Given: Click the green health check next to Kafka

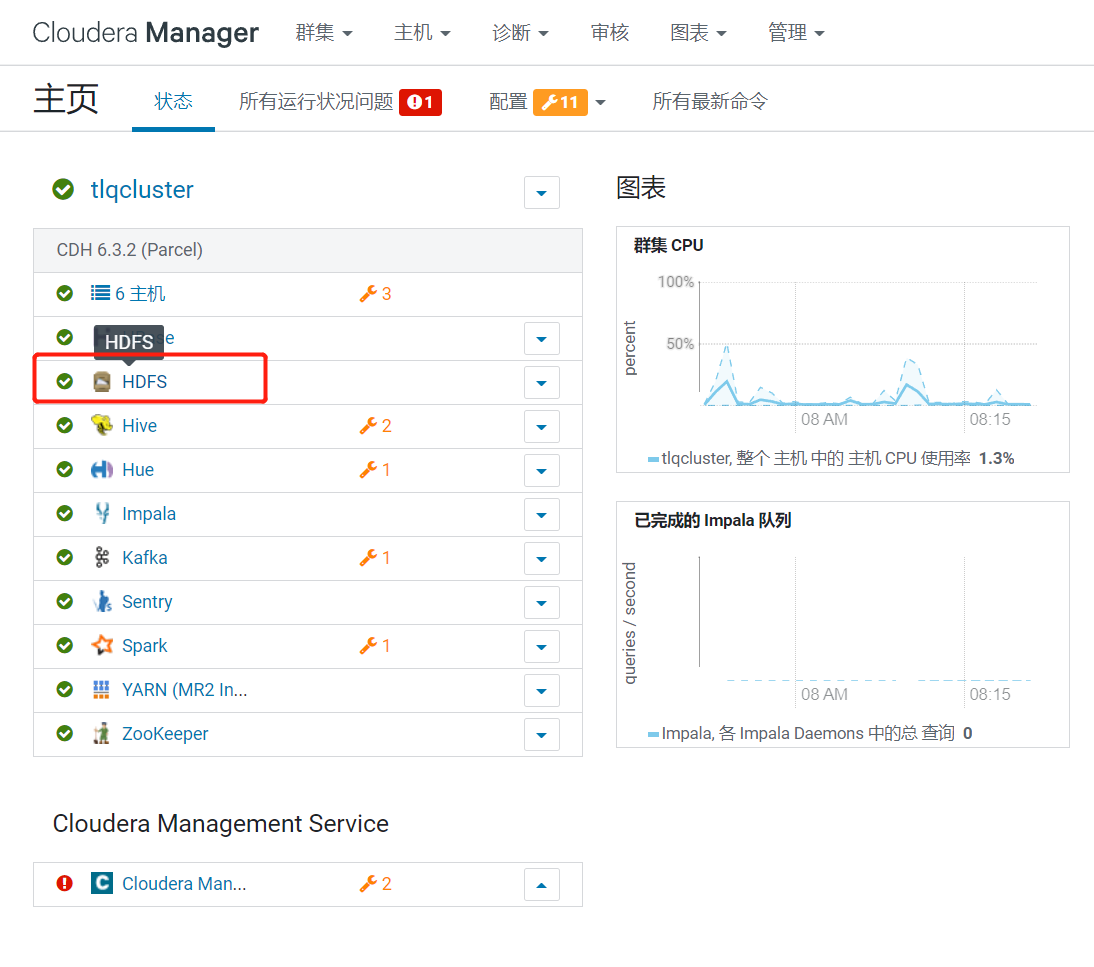Looking at the screenshot, I should (65, 557).
